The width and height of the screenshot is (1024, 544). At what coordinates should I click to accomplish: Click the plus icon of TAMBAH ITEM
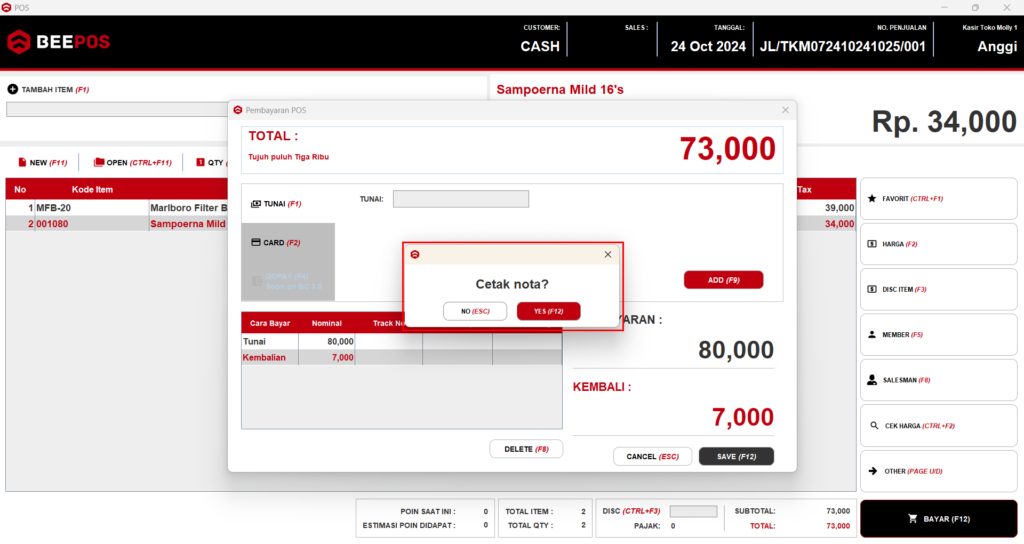[x=12, y=89]
